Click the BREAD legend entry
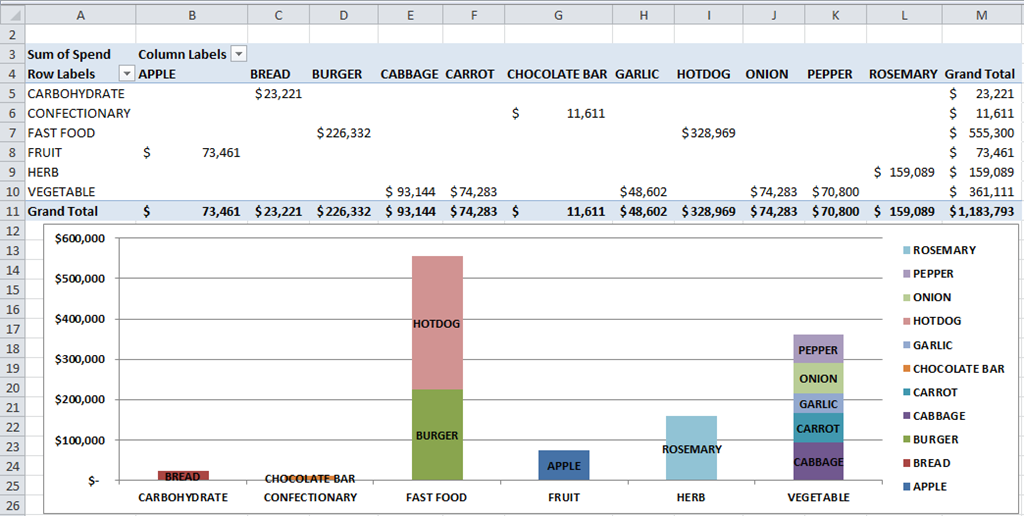Screen dimensions: 1024x516 [926, 462]
